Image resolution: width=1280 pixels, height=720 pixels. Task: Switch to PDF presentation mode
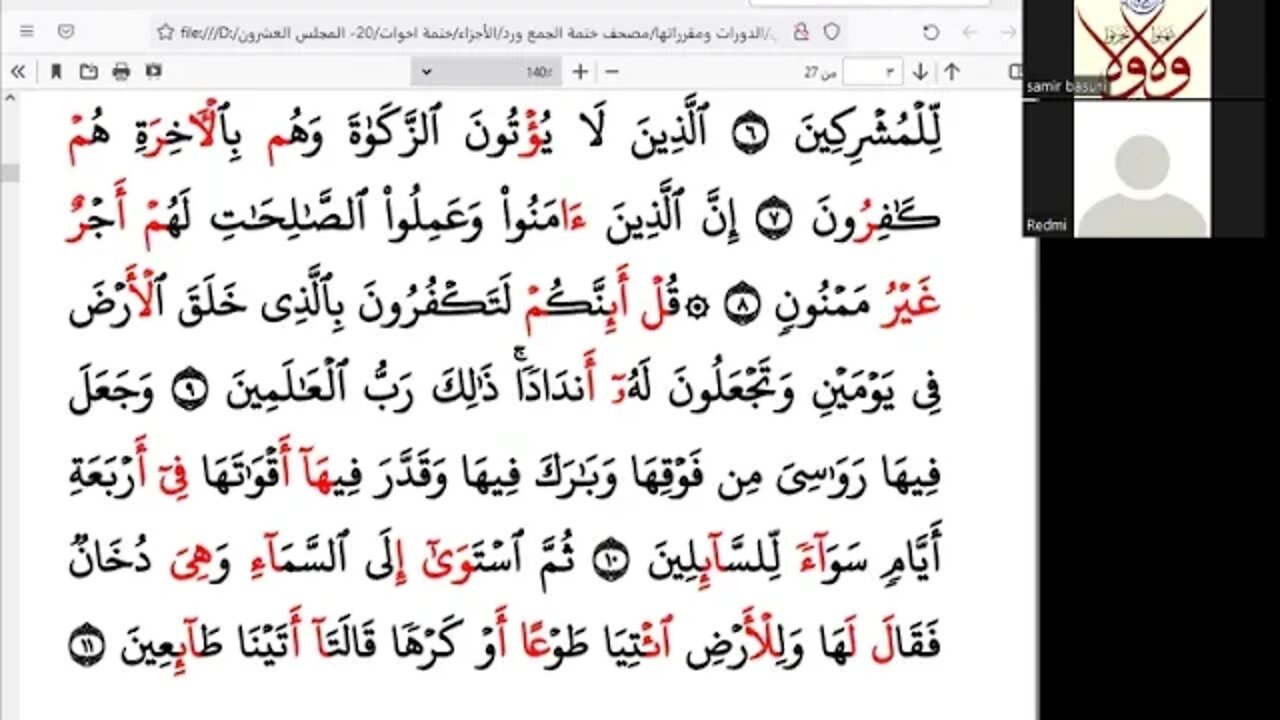tap(153, 72)
